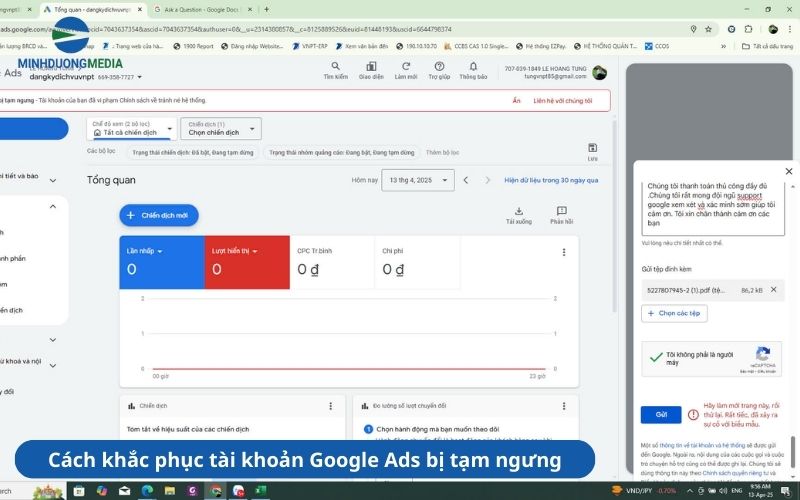
Task: Open scorecard three-dot options menu
Action: (x=564, y=252)
